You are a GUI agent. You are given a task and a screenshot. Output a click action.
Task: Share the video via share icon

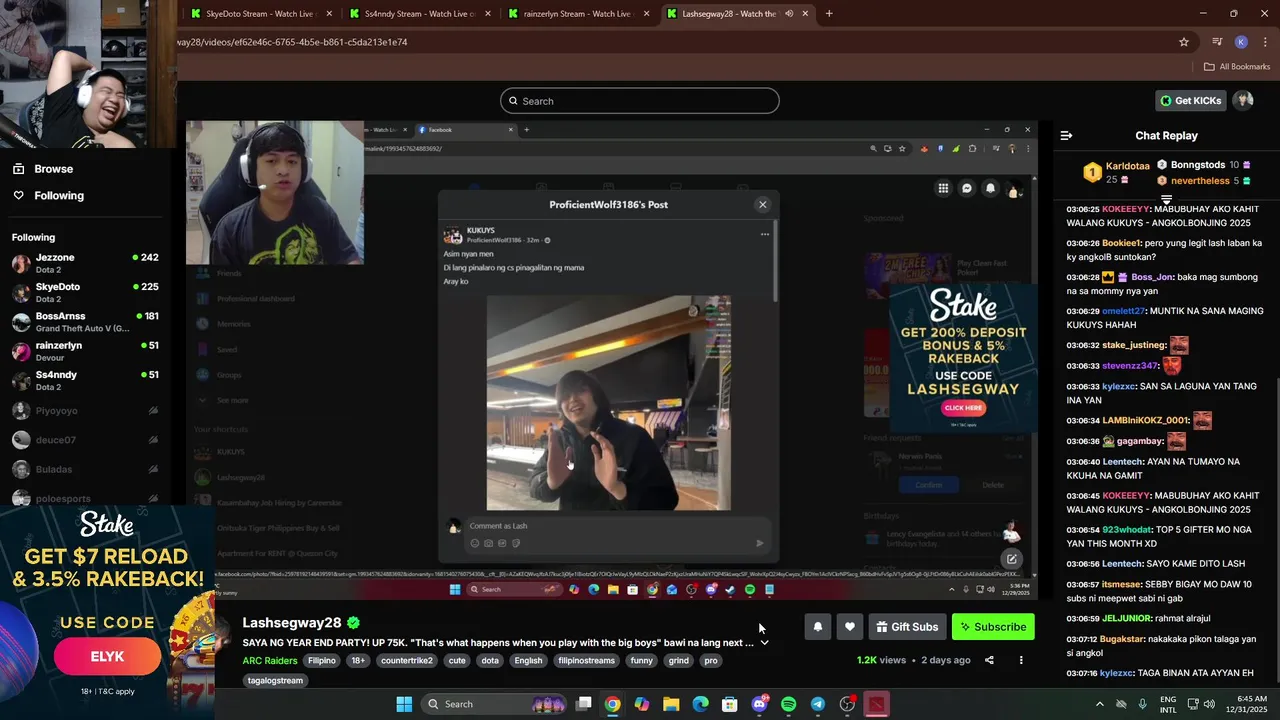[x=989, y=660]
